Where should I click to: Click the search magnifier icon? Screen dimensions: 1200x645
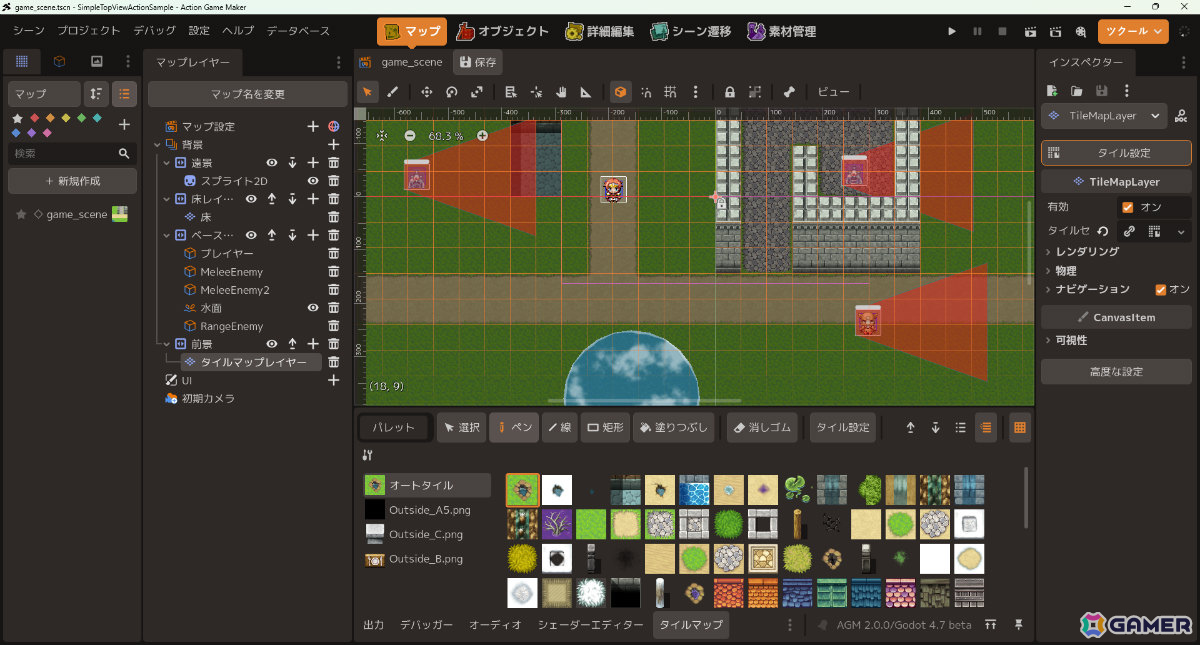124,154
